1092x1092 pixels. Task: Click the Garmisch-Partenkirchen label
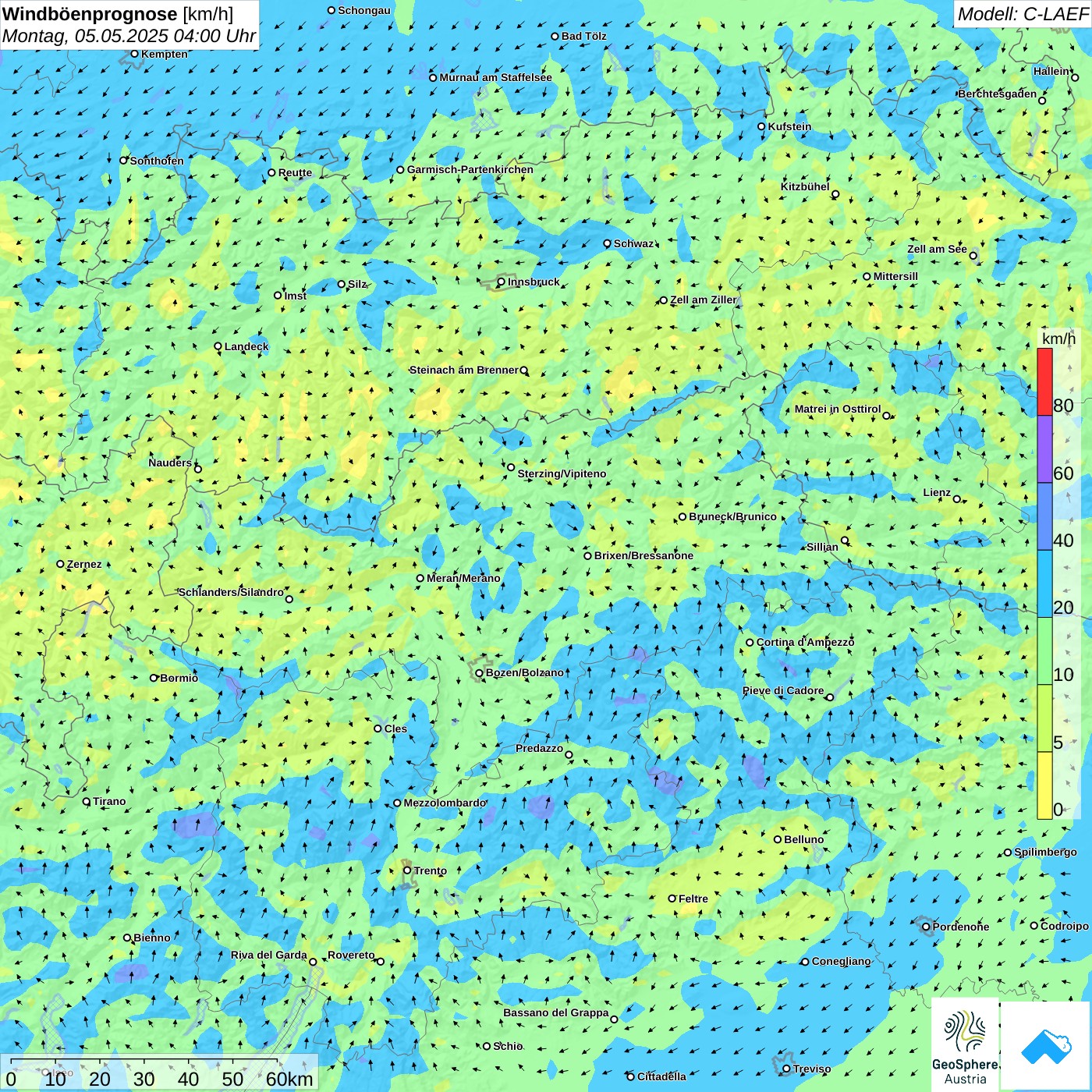470,169
